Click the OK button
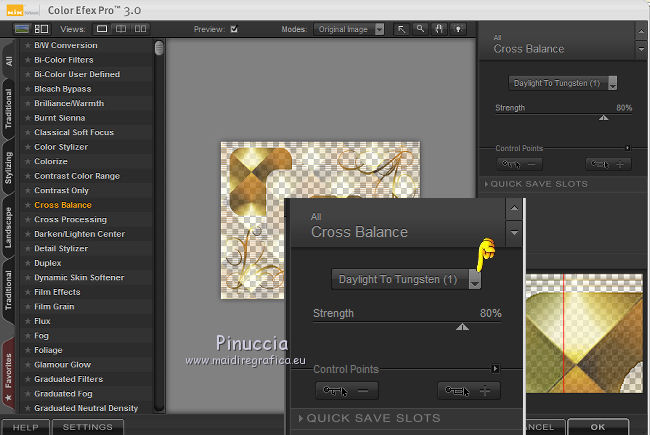Screen dimensions: 650x435 tap(598, 427)
